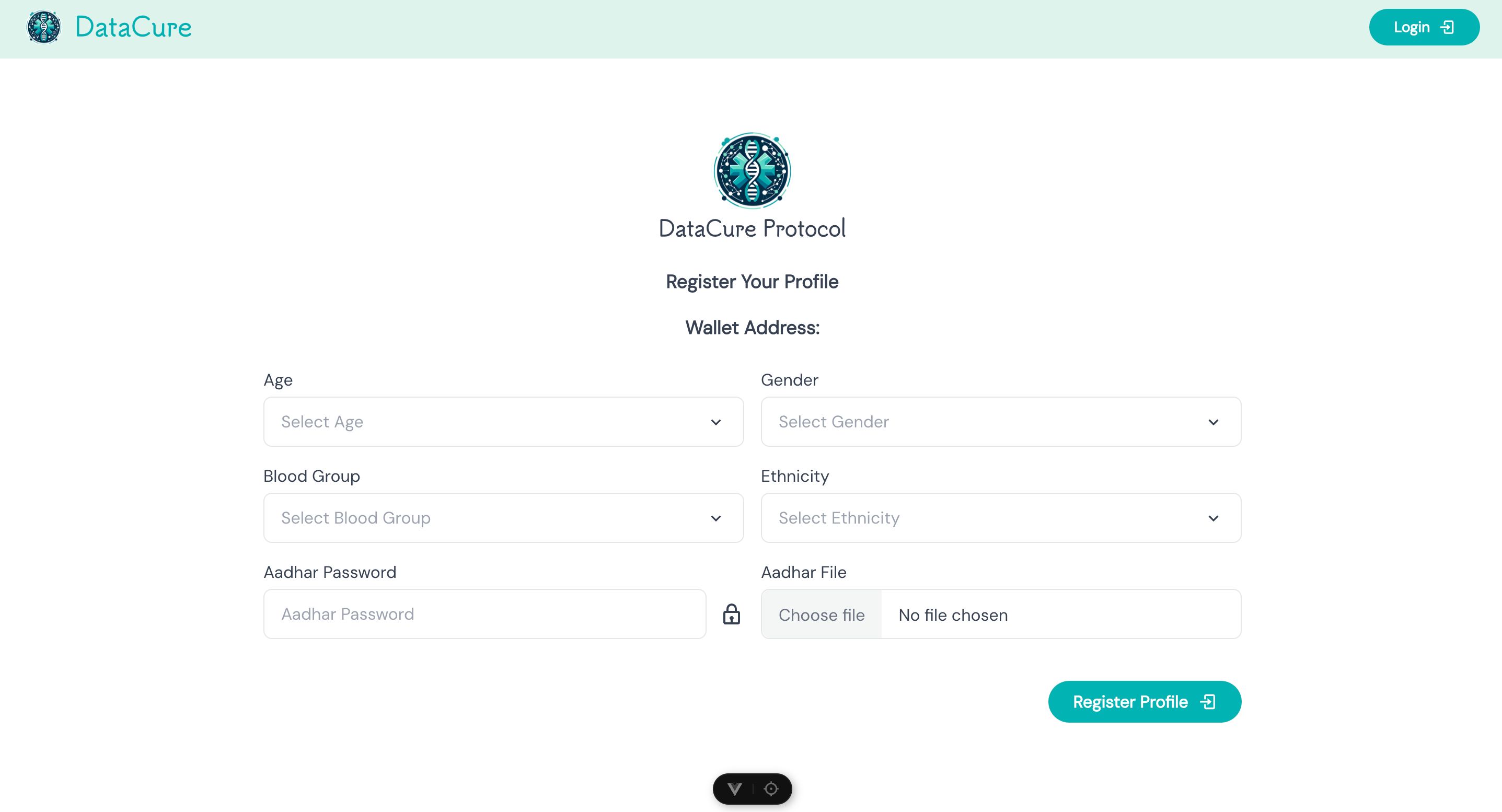Expand the Blood Group selection dropdown
Viewport: 1502px width, 812px height.
point(503,517)
